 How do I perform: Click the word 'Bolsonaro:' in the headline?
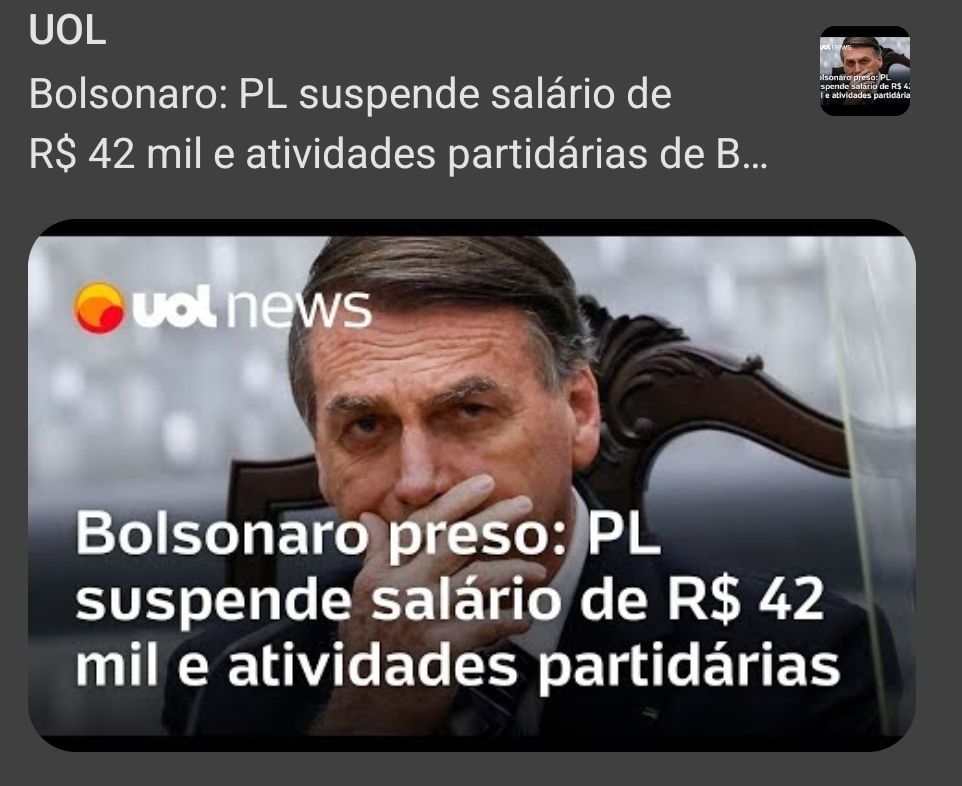coord(128,96)
